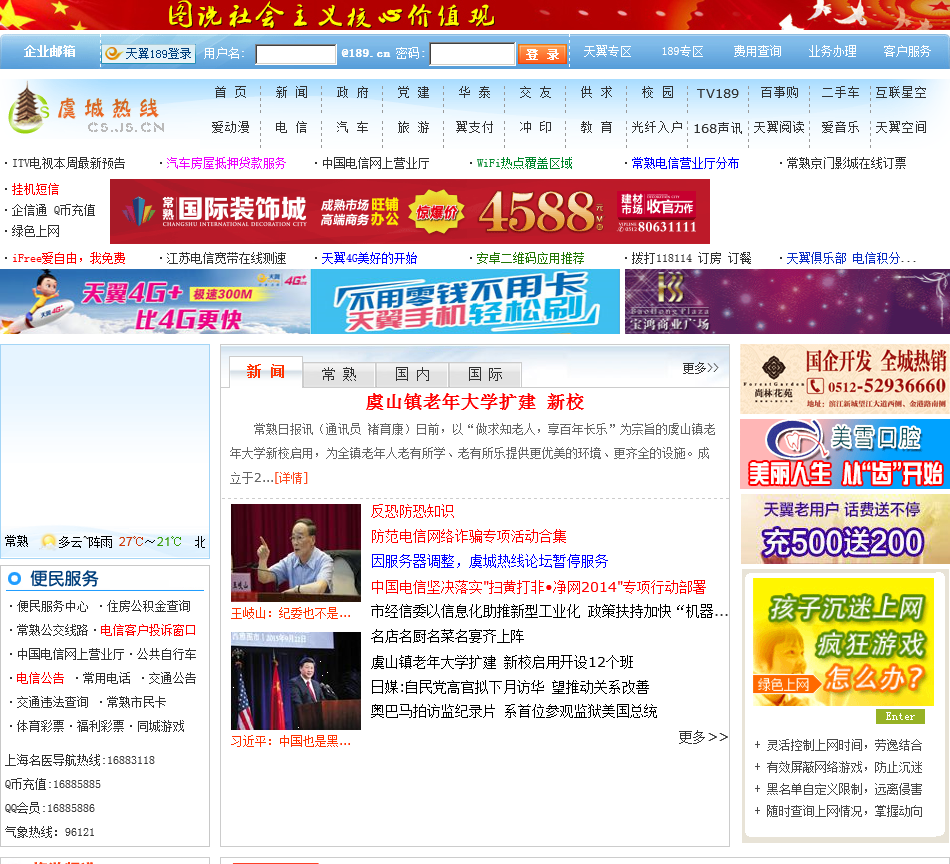Image resolution: width=950 pixels, height=864 pixels.
Task: Select the 新闻 news tab
Action: pyautogui.click(x=266, y=371)
